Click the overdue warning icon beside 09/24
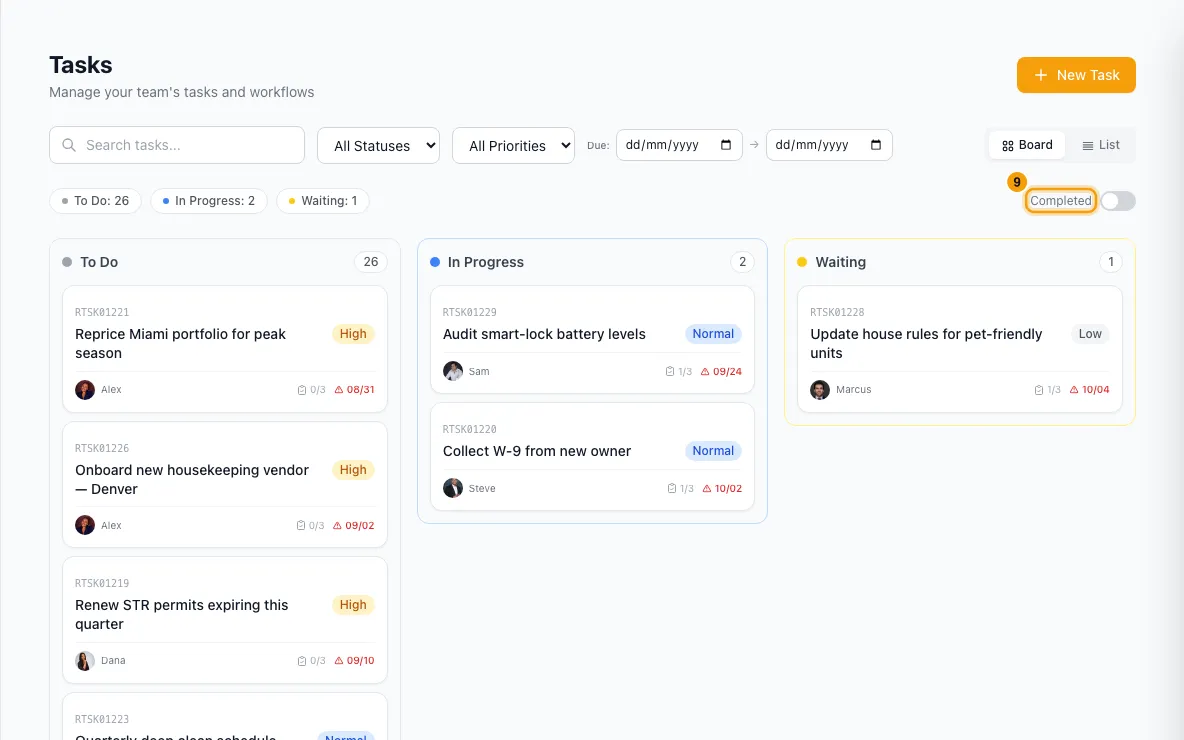 [705, 372]
